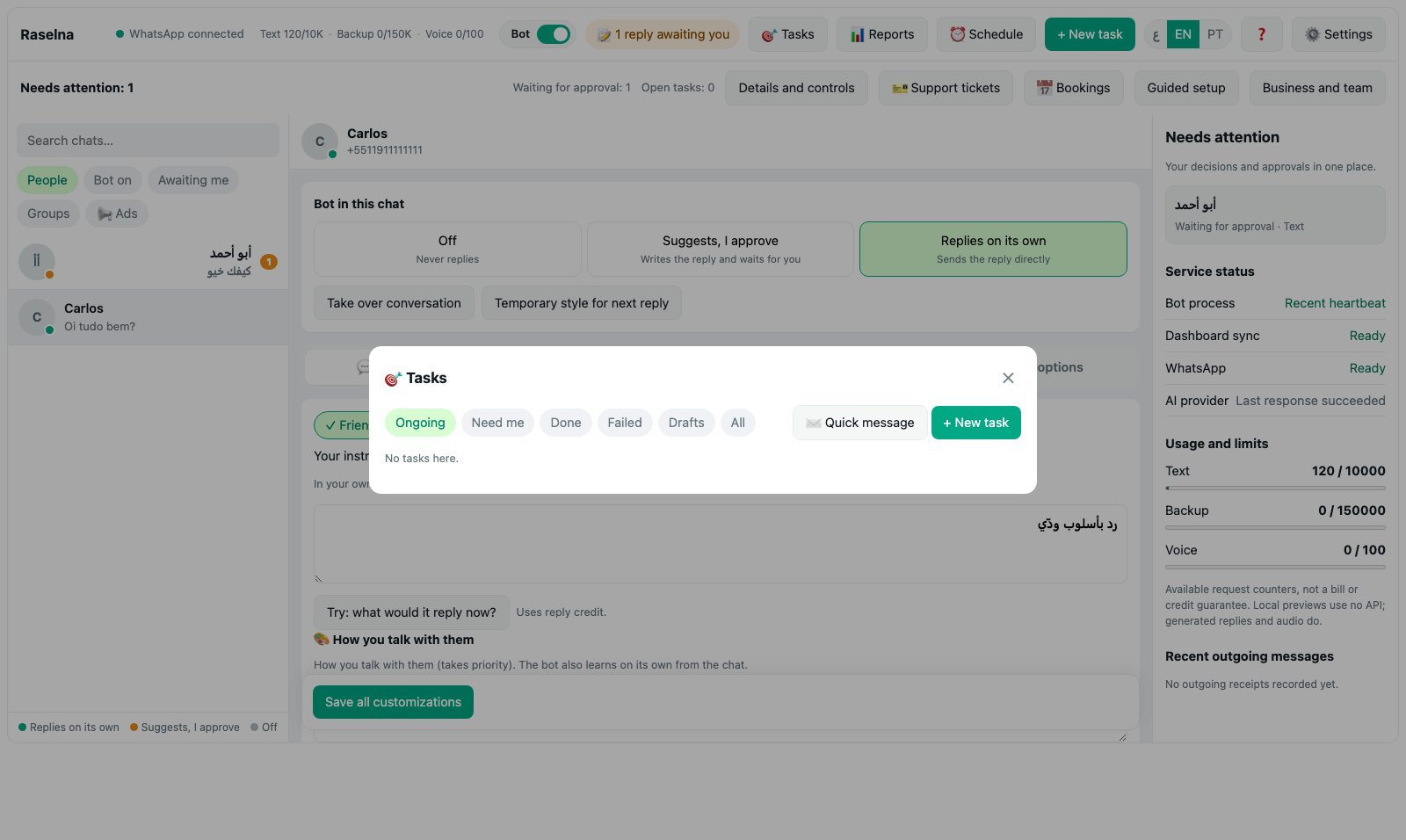This screenshot has height=840, width=1406.
Task: Open Details and controls
Action: click(x=796, y=88)
